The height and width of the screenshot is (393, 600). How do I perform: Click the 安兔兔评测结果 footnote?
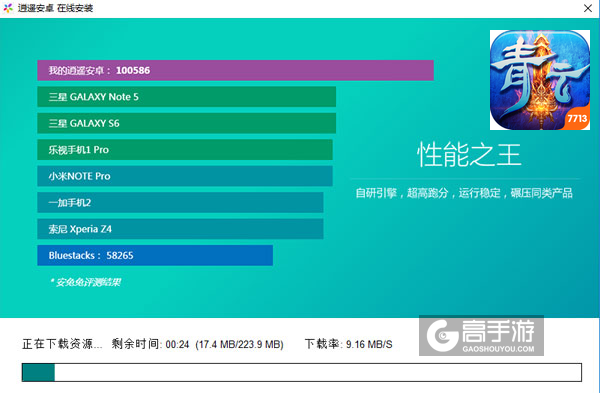[x=85, y=282]
